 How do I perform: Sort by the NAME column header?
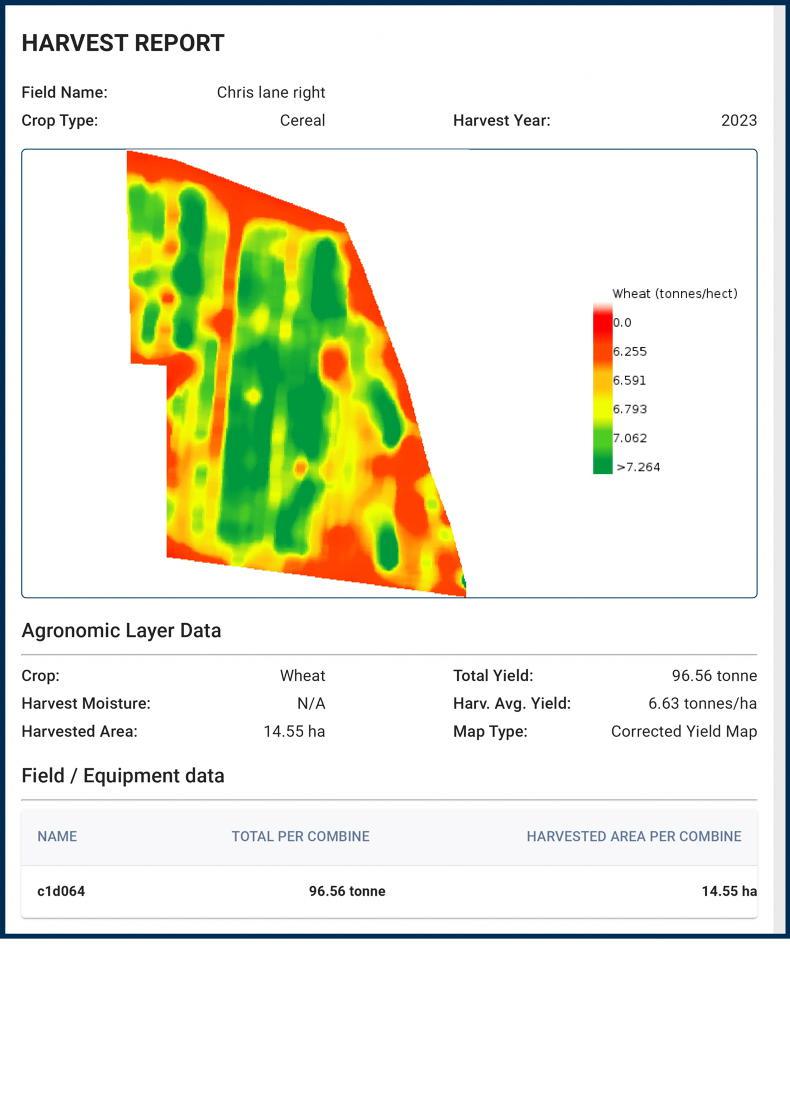click(x=57, y=837)
